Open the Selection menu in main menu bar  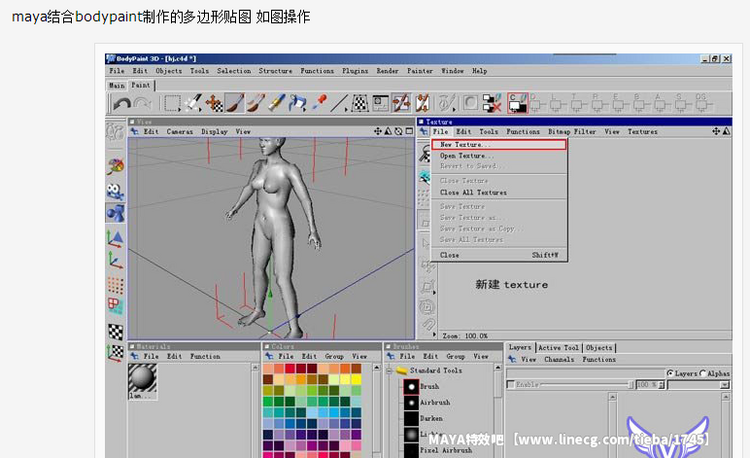[234, 71]
